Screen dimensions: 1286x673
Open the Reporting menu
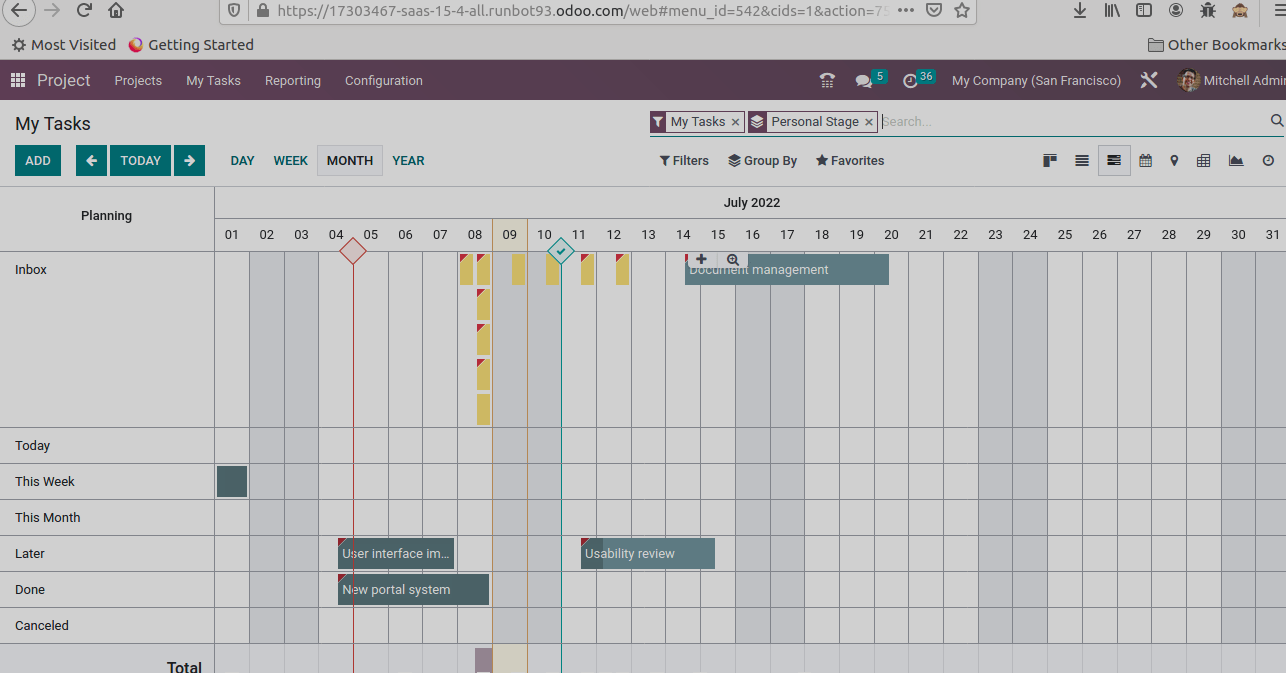(293, 80)
